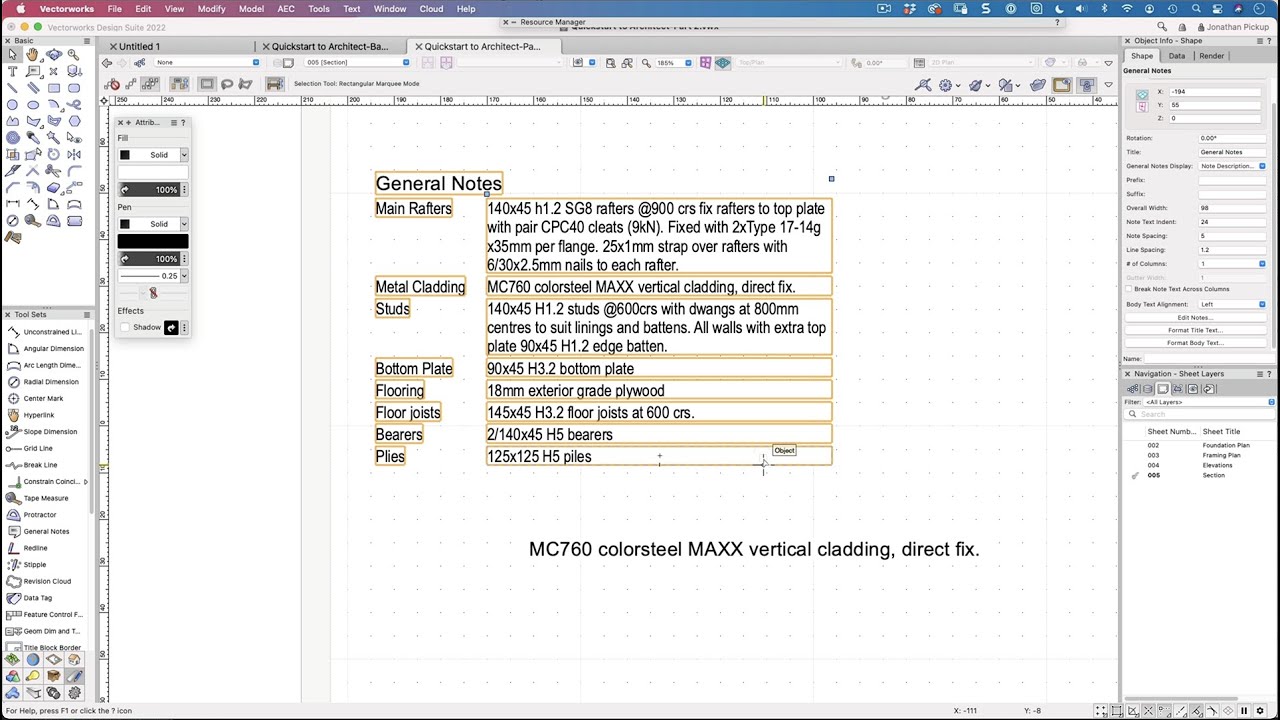
Task: Click the Format Body Text... button
Action: click(1194, 343)
